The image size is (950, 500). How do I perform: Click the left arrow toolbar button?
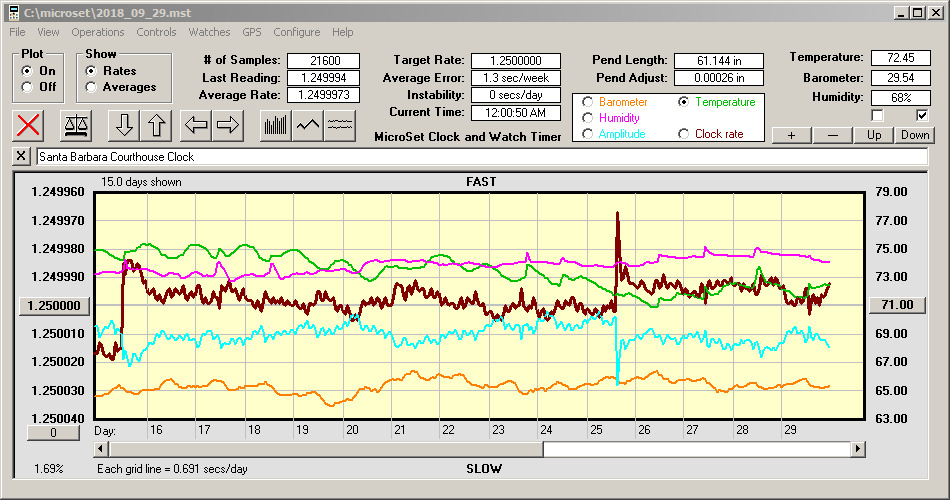pos(196,125)
